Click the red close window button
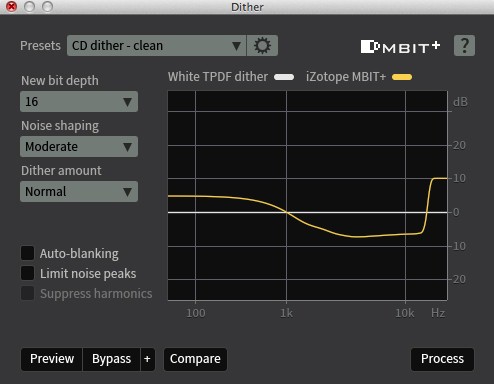Screen dimensions: 494x384 [x=12, y=6]
